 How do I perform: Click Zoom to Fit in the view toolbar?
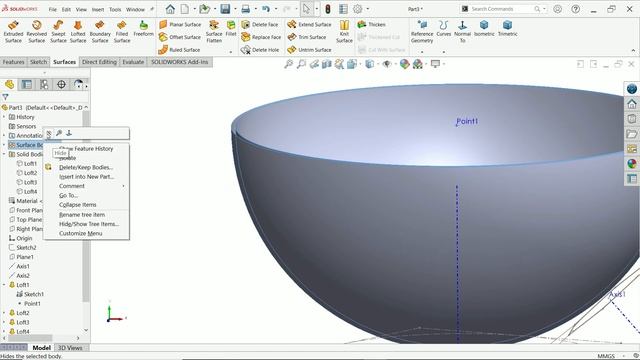289,64
